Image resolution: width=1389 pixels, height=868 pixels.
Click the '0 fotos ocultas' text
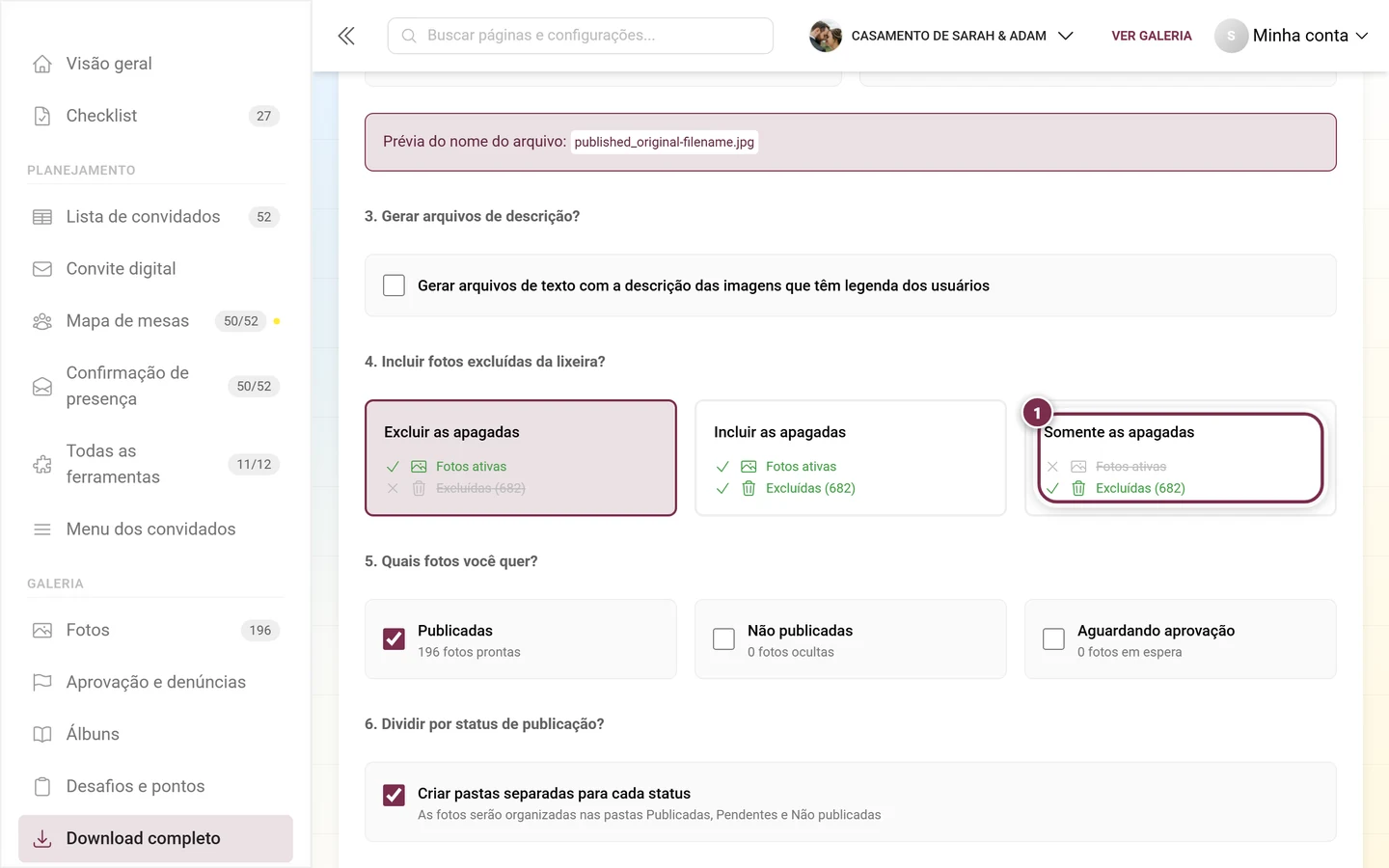coord(791,653)
